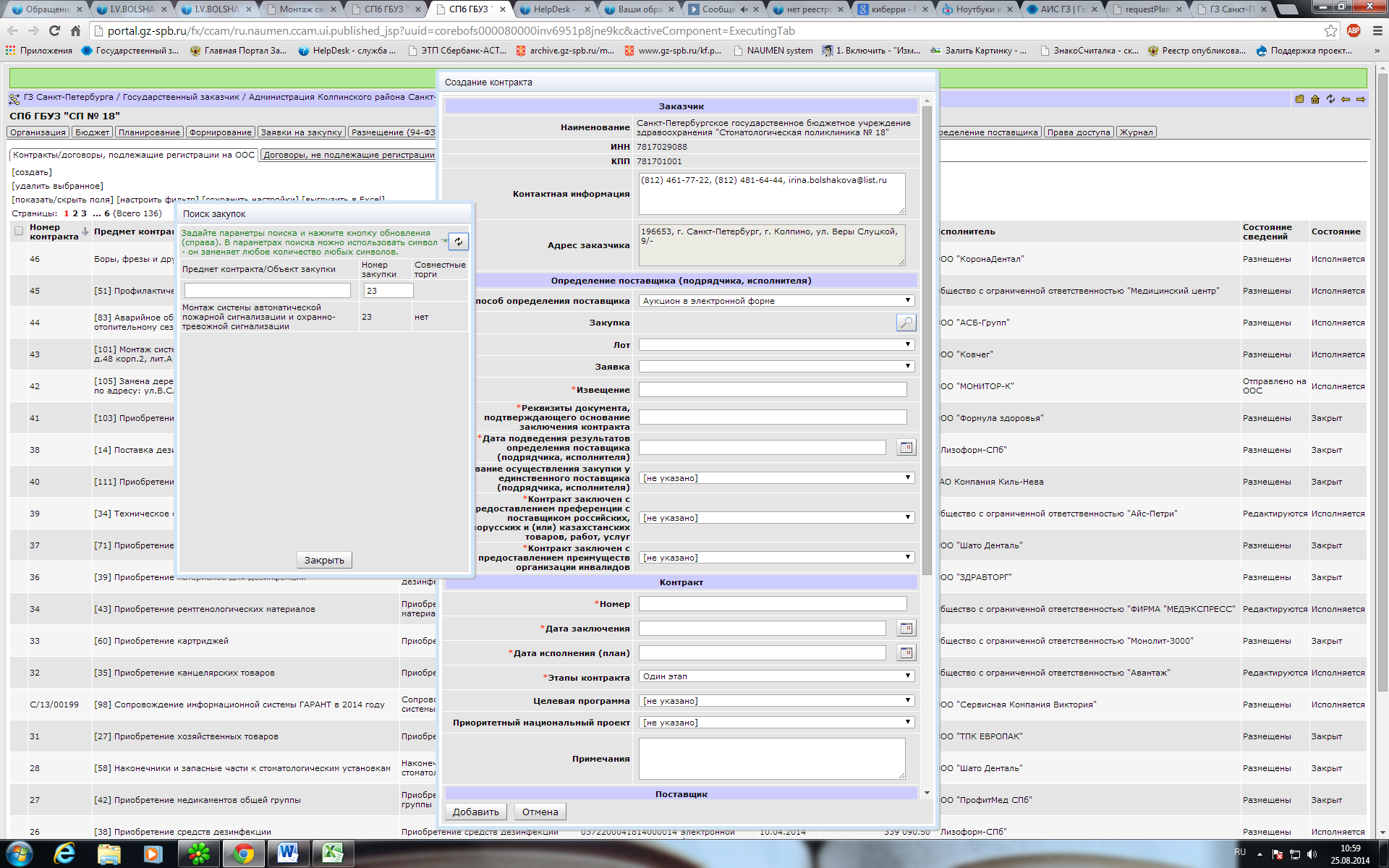Image resolution: width=1389 pixels, height=868 pixels.
Task: Open the Журнал tab
Action: [1137, 132]
